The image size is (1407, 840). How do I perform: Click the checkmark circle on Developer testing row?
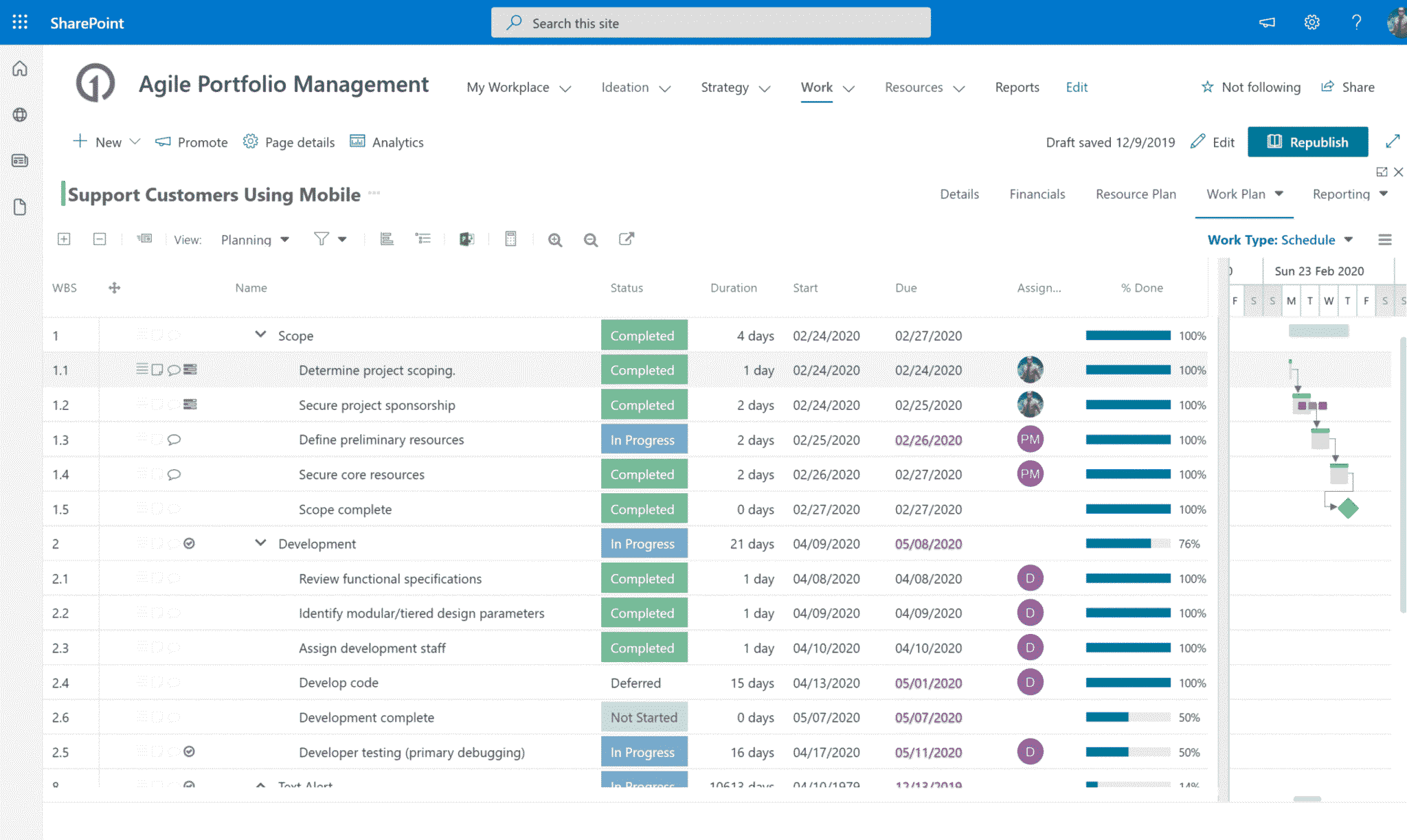click(190, 751)
